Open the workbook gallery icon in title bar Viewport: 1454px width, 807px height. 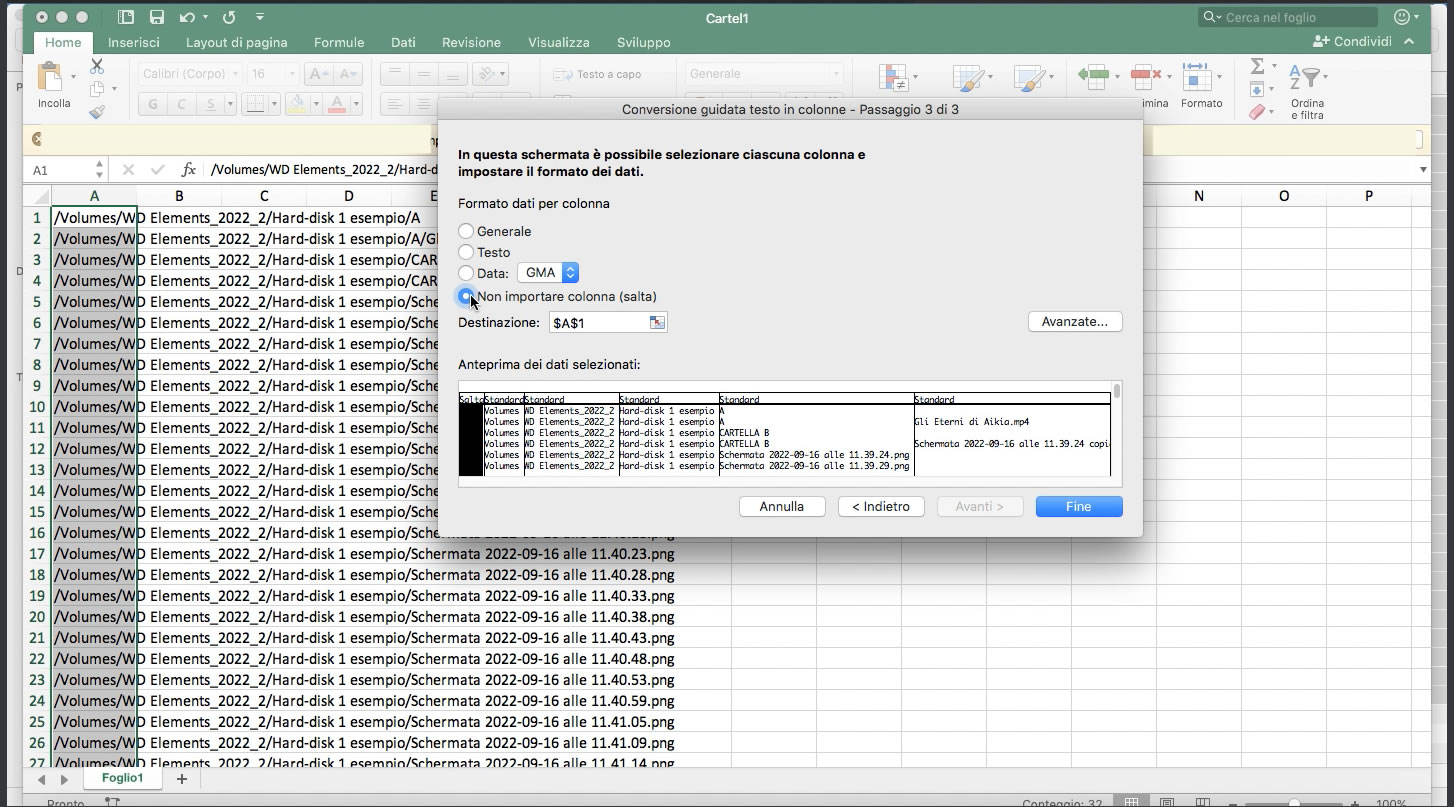[x=125, y=17]
